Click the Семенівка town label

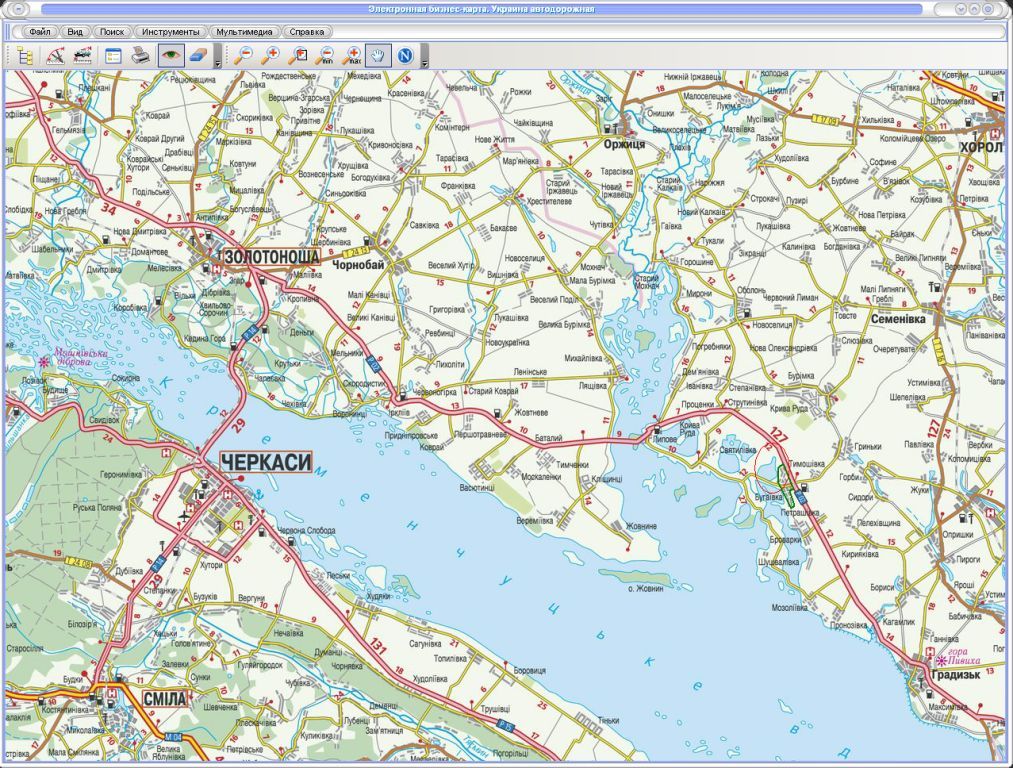[898, 319]
